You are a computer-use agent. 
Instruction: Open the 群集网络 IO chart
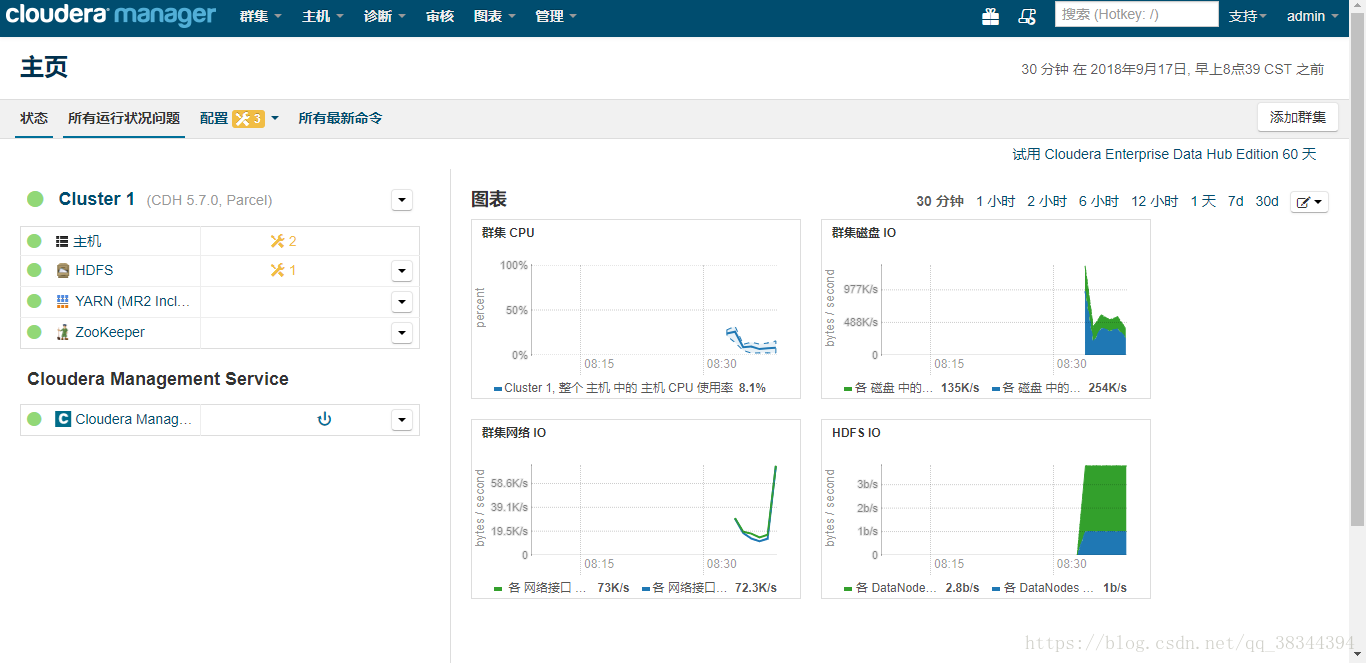pyautogui.click(x=636, y=509)
